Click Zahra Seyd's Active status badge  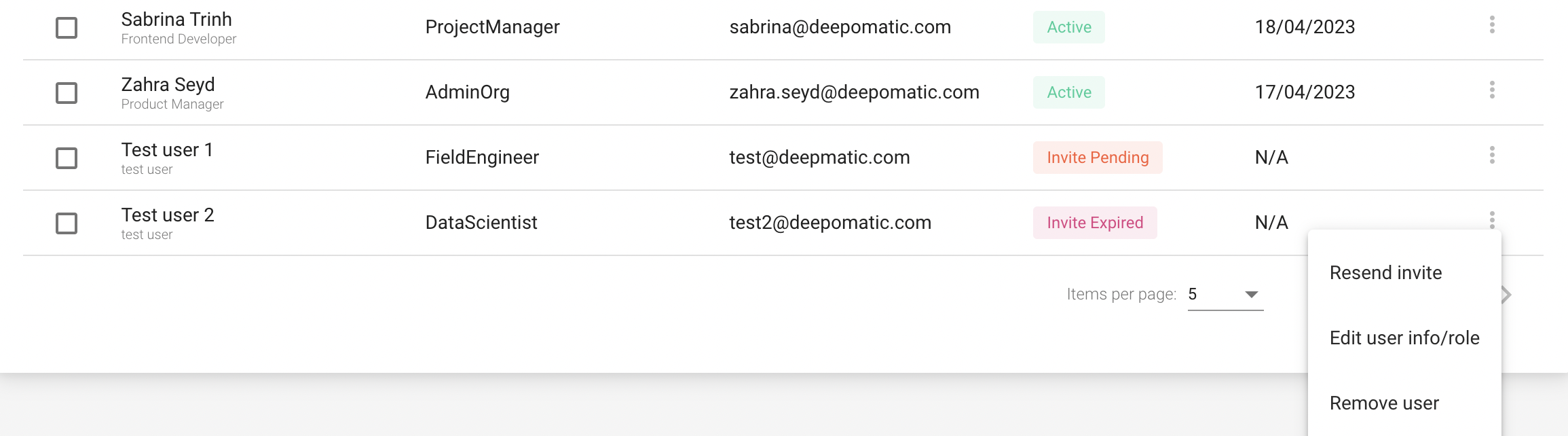click(x=1068, y=92)
